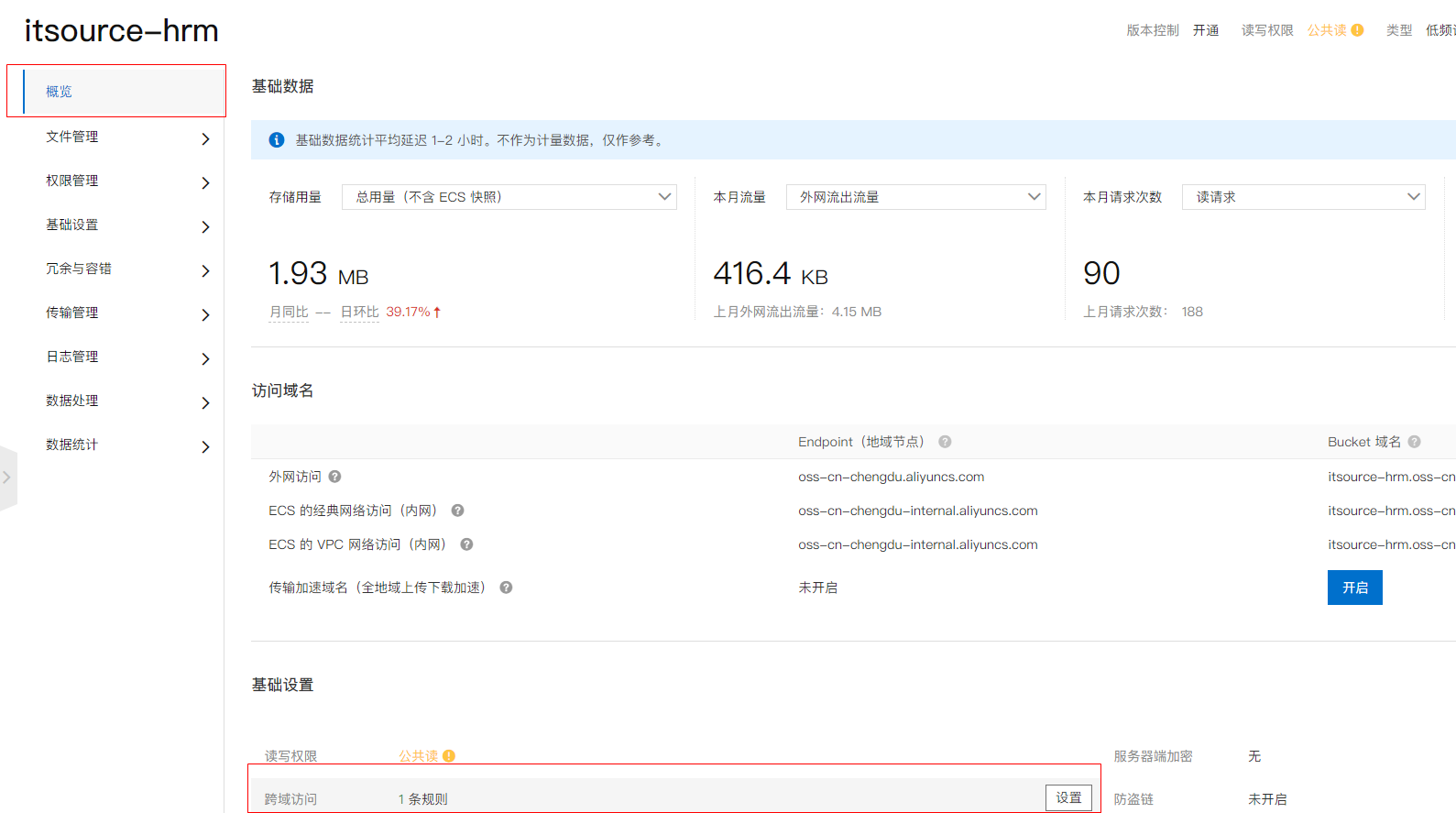1456x813 pixels.
Task: Click help icon next to ECS 的经典网络访问
Action: (x=457, y=511)
